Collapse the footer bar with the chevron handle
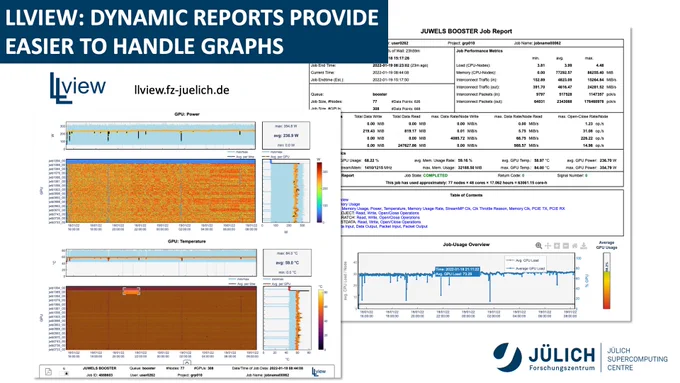Image resolution: width=680 pixels, height=383 pixels. point(187,363)
